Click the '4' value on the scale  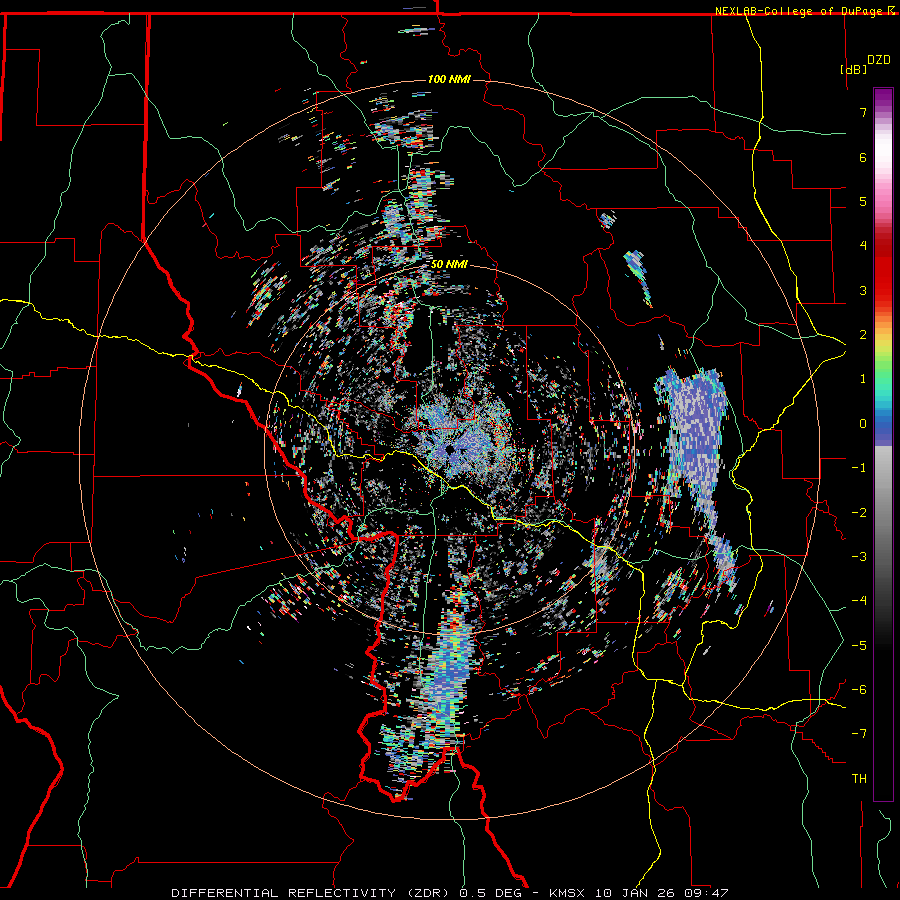click(863, 246)
